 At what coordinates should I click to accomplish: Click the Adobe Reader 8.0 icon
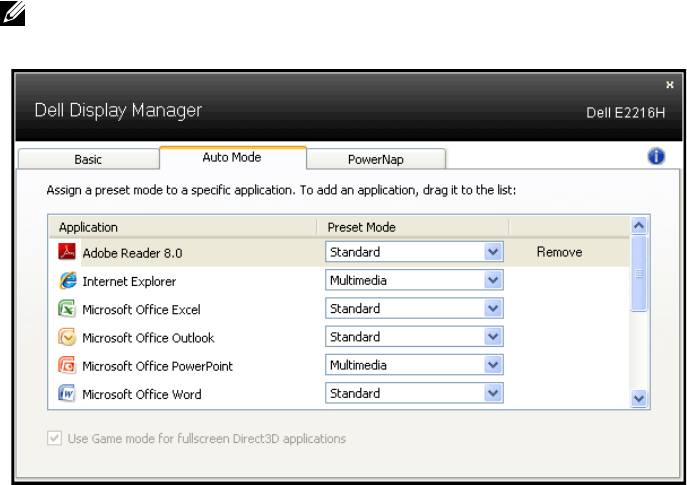point(67,252)
